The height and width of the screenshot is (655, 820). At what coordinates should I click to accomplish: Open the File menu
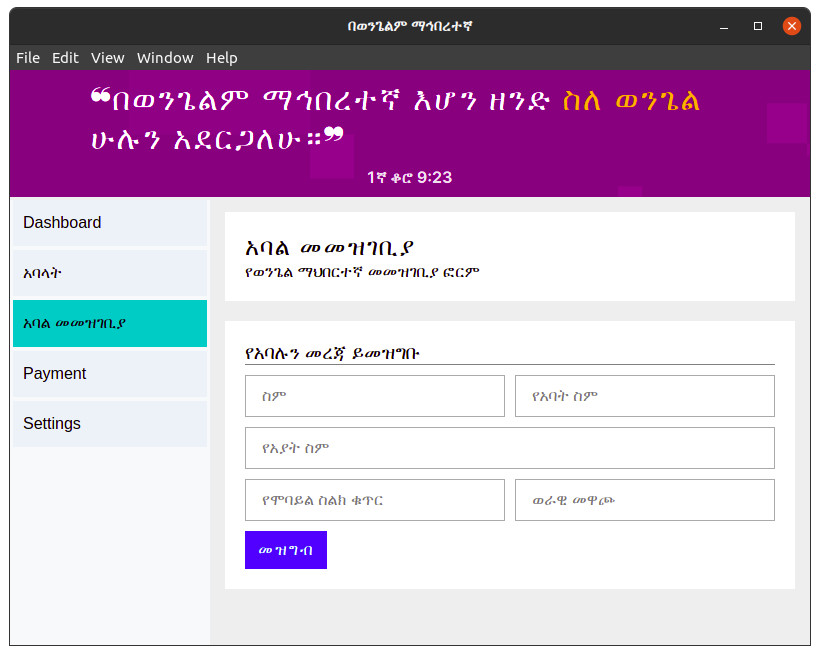27,57
